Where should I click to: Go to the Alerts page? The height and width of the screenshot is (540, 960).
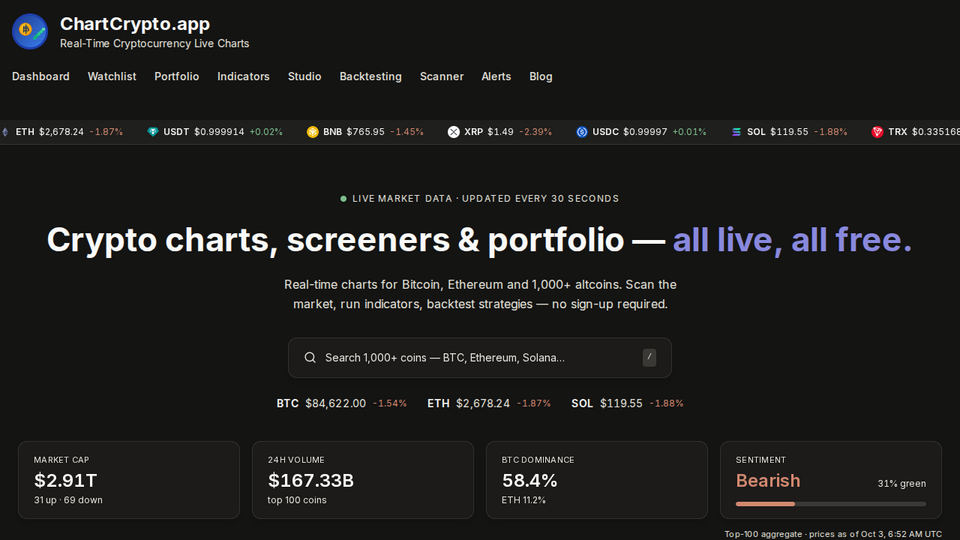click(496, 77)
